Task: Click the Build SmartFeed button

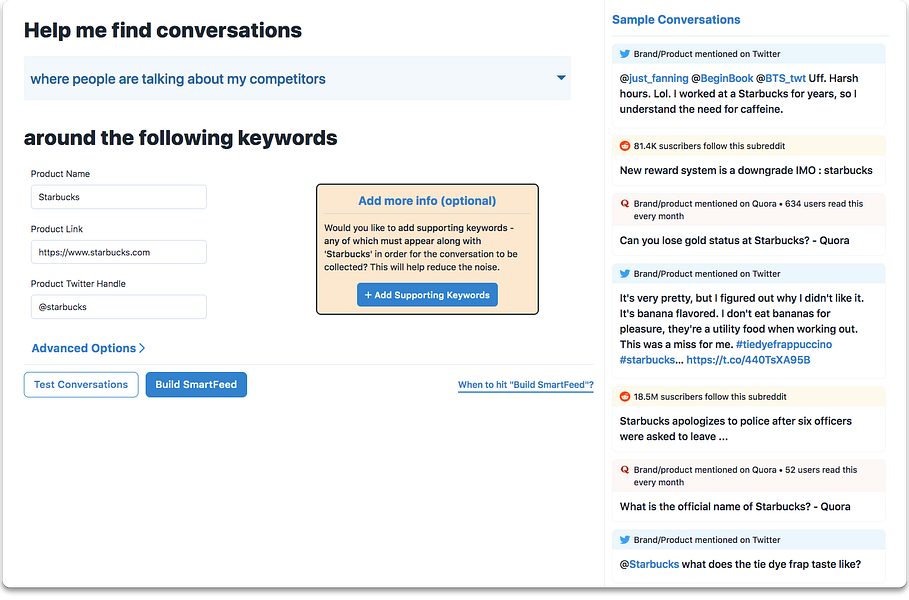Action: point(196,384)
